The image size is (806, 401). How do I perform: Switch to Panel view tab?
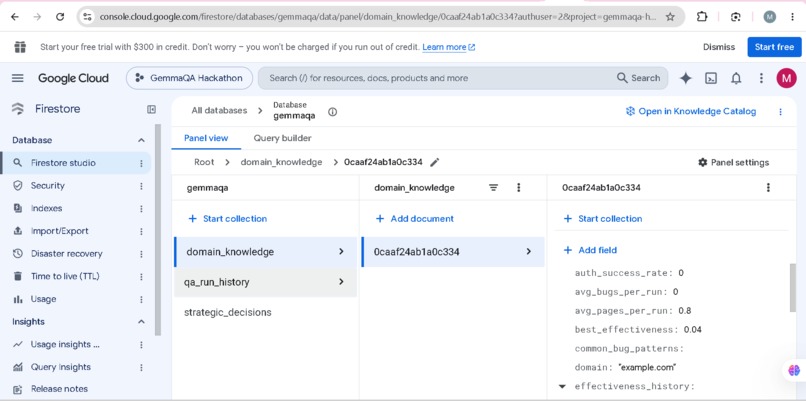(x=206, y=138)
